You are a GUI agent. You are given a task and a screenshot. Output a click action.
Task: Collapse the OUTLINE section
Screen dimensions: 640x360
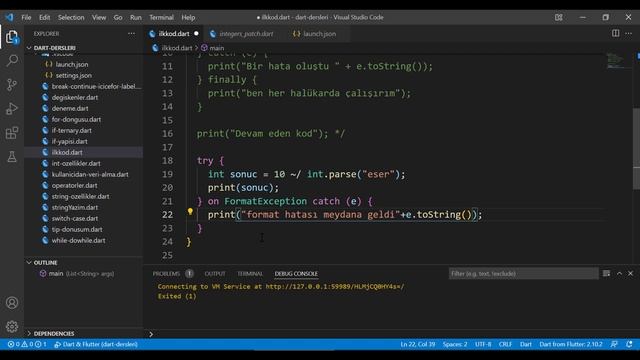[45, 262]
